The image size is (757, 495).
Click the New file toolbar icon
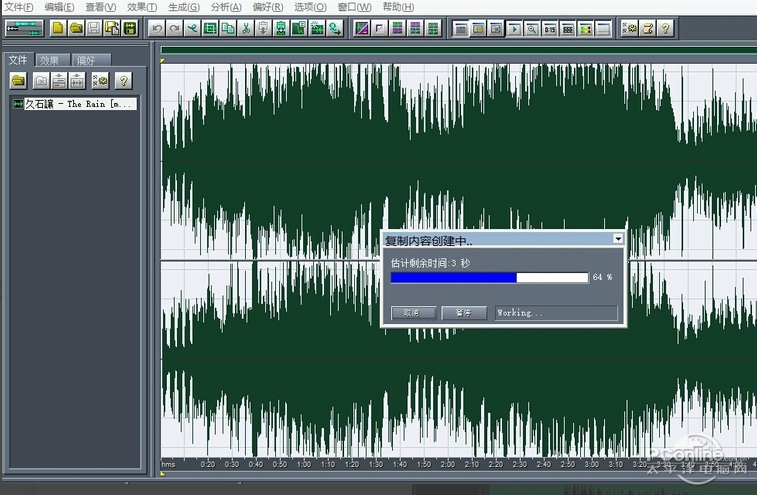[58, 28]
